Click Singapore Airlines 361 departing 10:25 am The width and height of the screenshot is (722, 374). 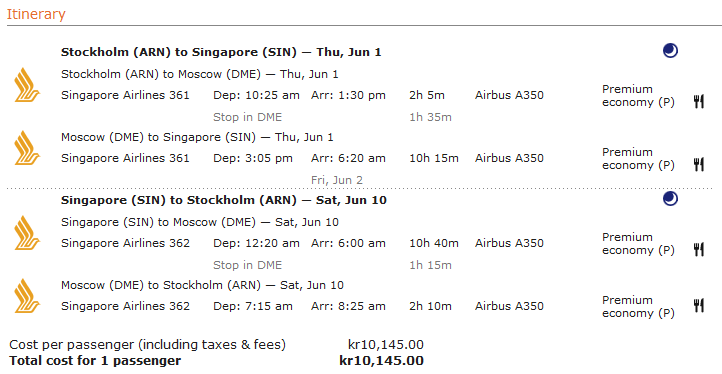point(125,95)
